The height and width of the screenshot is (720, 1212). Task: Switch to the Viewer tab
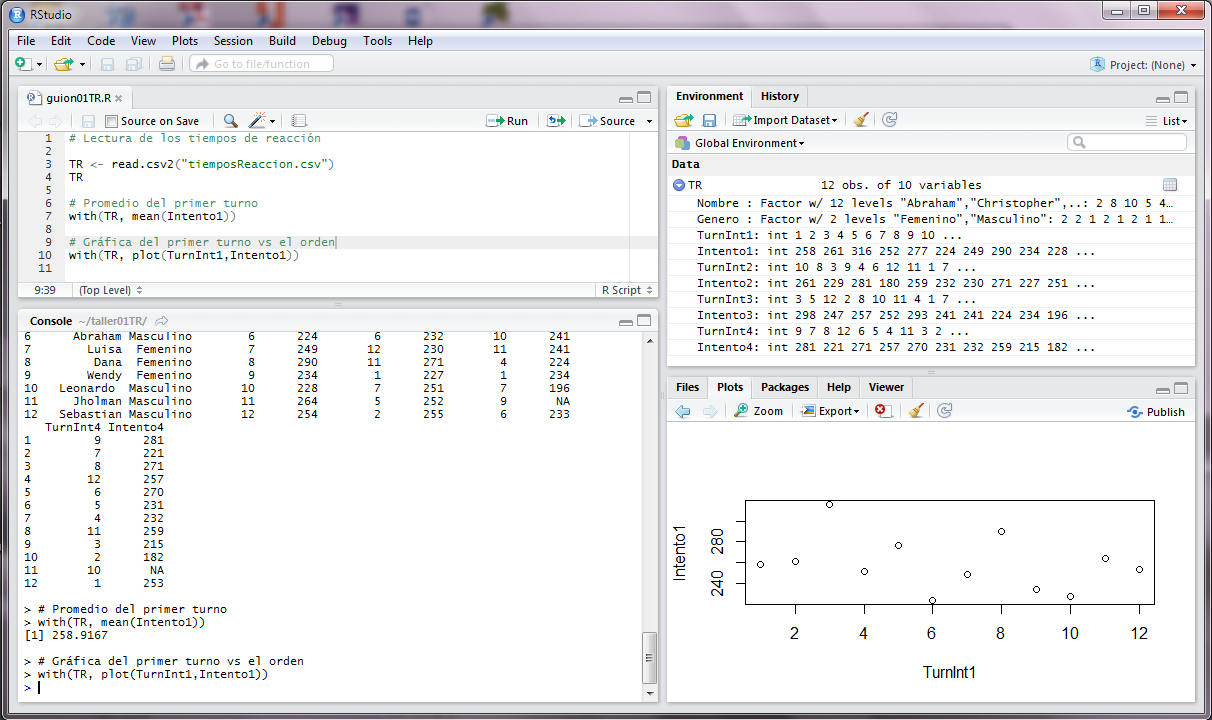click(x=886, y=387)
